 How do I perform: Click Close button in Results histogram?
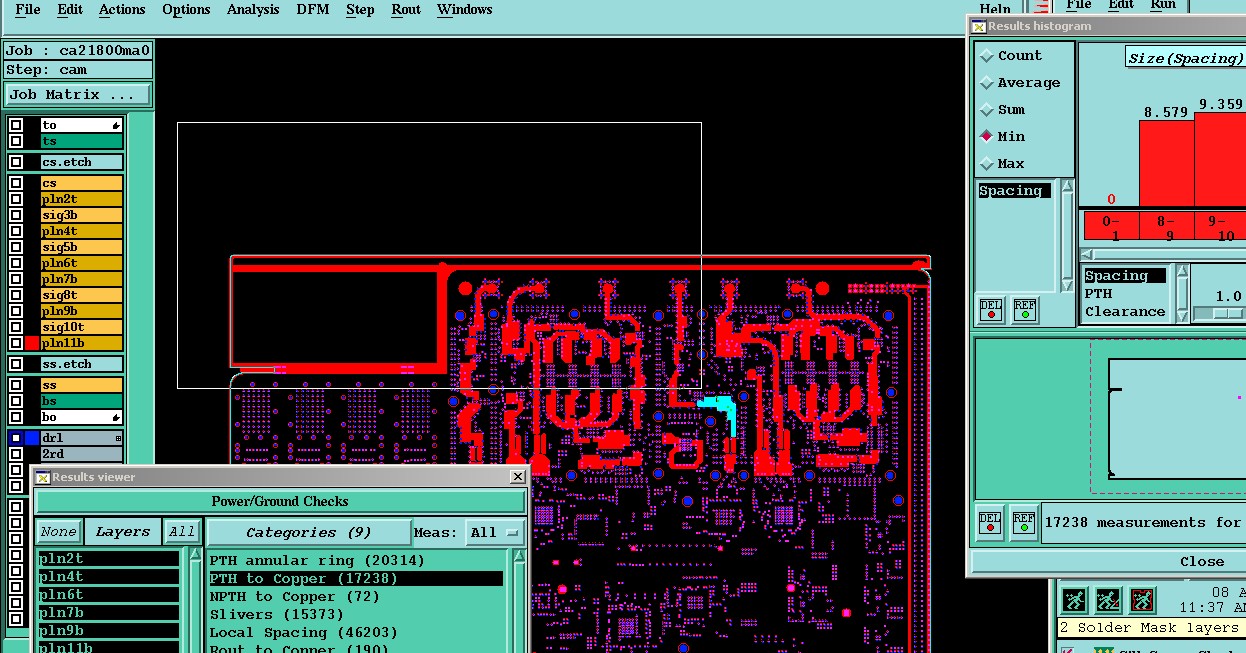coord(1202,562)
